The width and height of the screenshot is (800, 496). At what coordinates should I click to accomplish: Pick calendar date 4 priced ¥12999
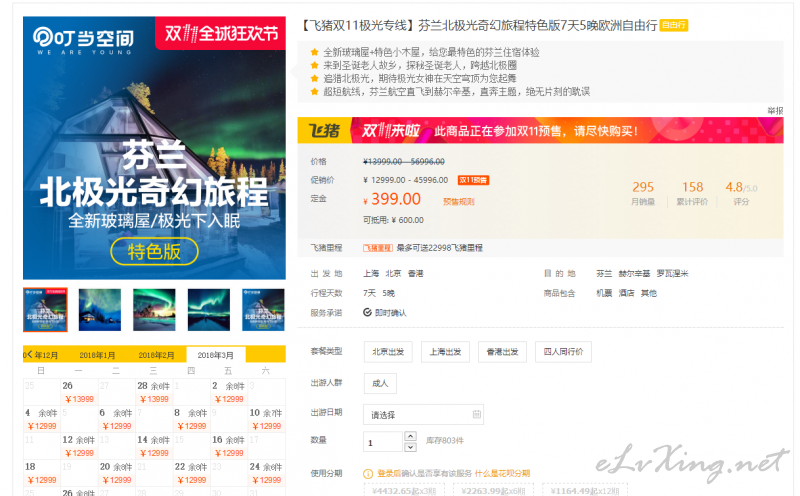(42, 419)
